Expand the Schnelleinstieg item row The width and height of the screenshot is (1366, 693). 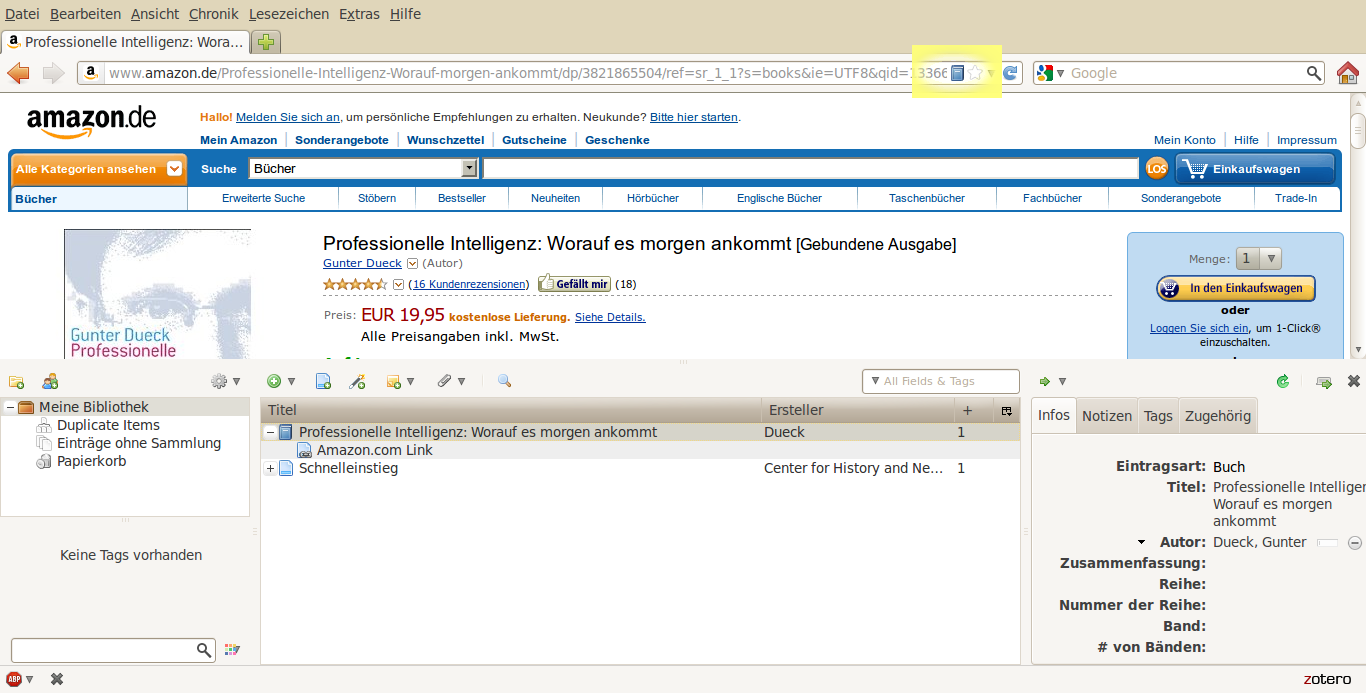point(270,468)
